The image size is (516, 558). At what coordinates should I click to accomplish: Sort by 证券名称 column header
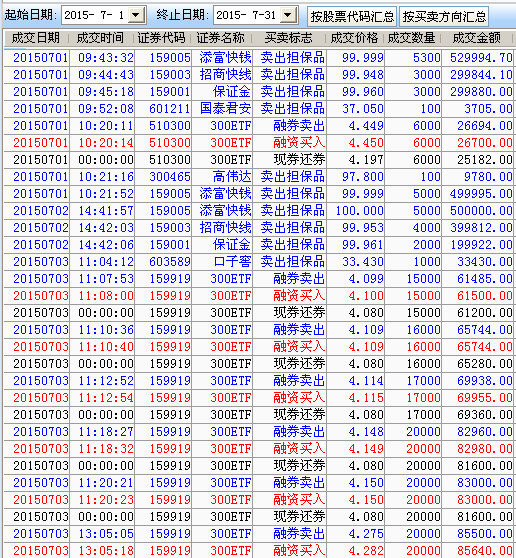point(221,38)
